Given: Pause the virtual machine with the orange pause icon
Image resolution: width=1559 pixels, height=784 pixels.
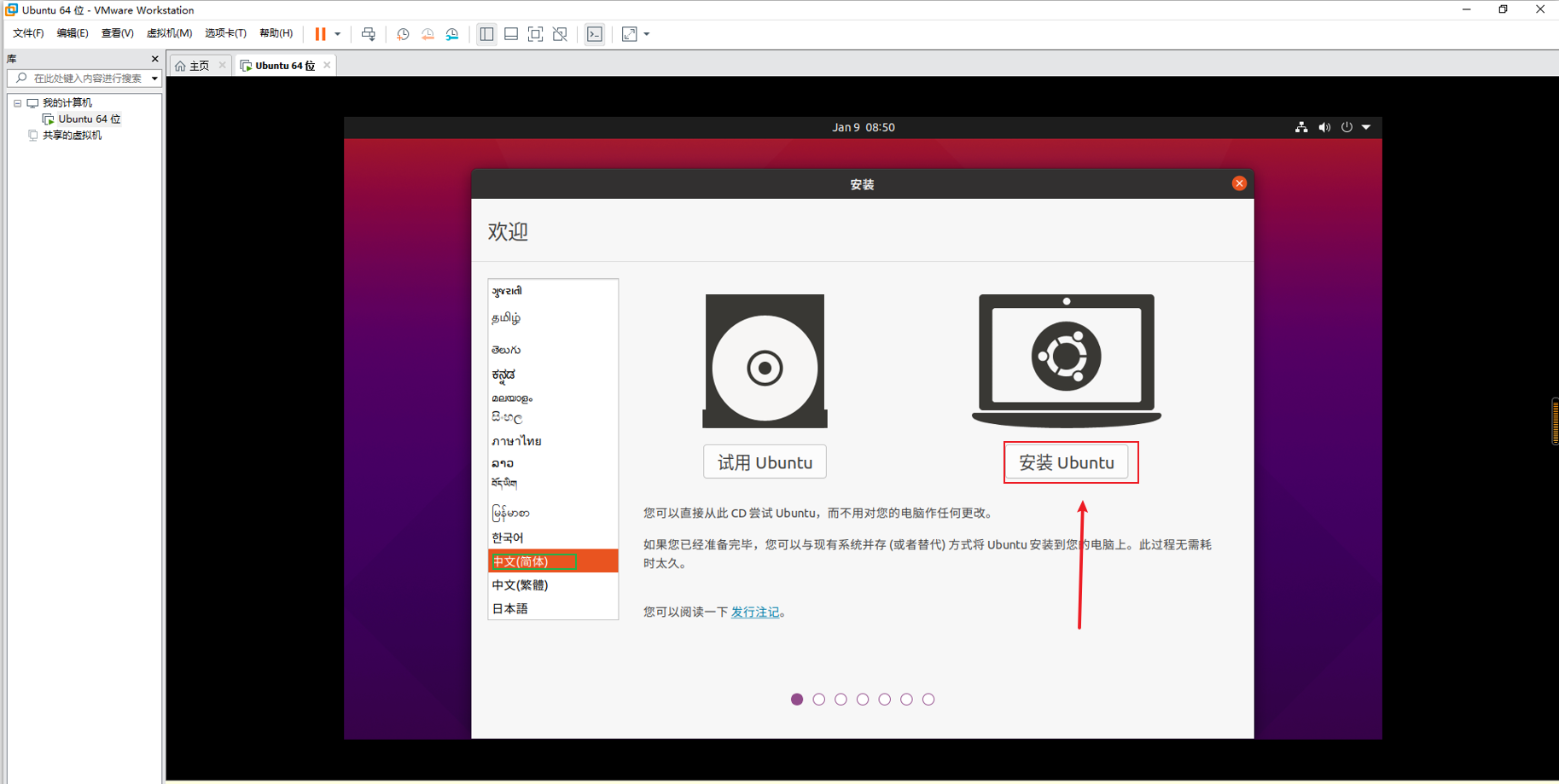Looking at the screenshot, I should point(320,34).
